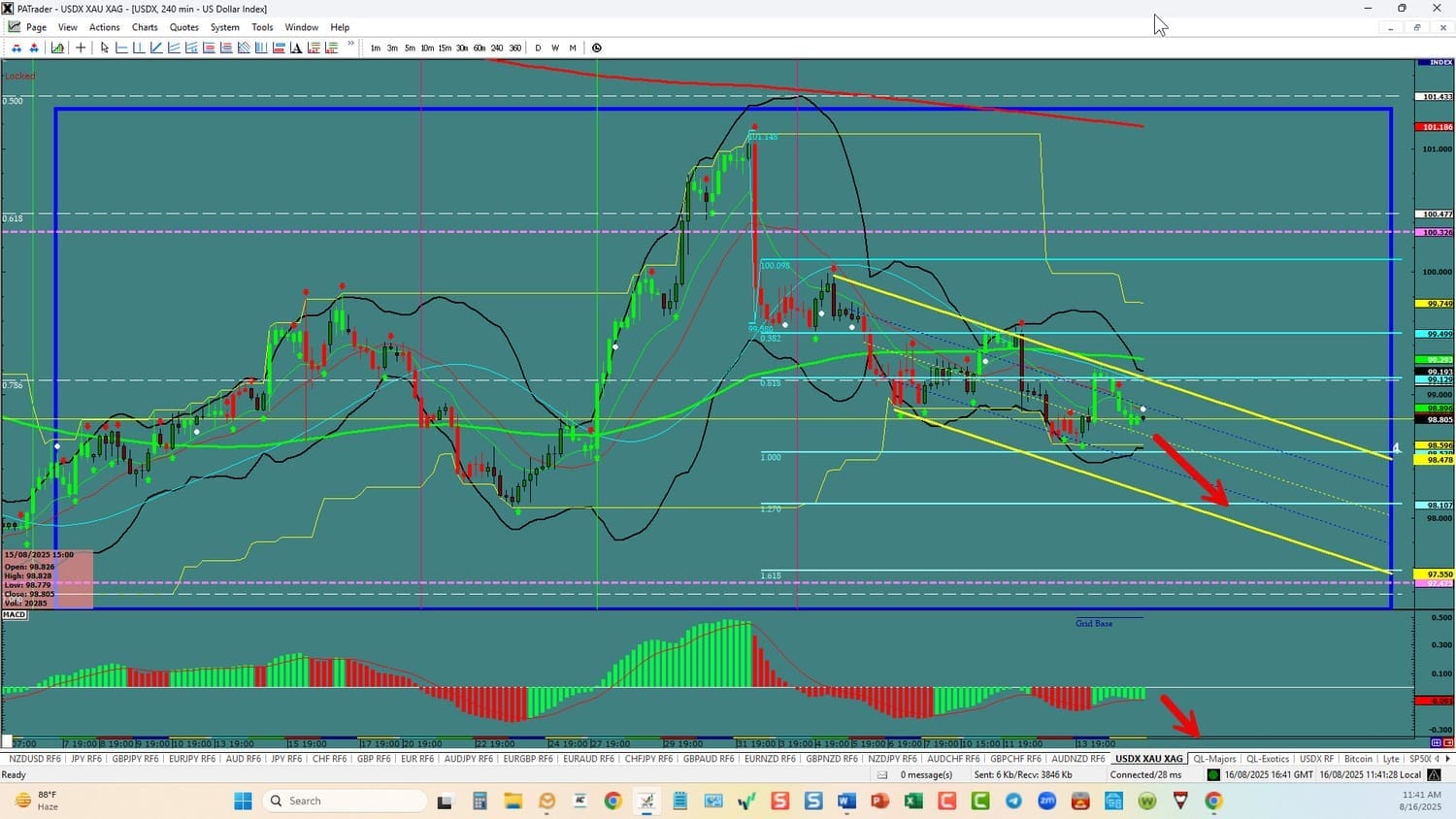Select the diagonal trendline drawing tool
Viewport: 1456px width, 819px height.
[x=156, y=48]
